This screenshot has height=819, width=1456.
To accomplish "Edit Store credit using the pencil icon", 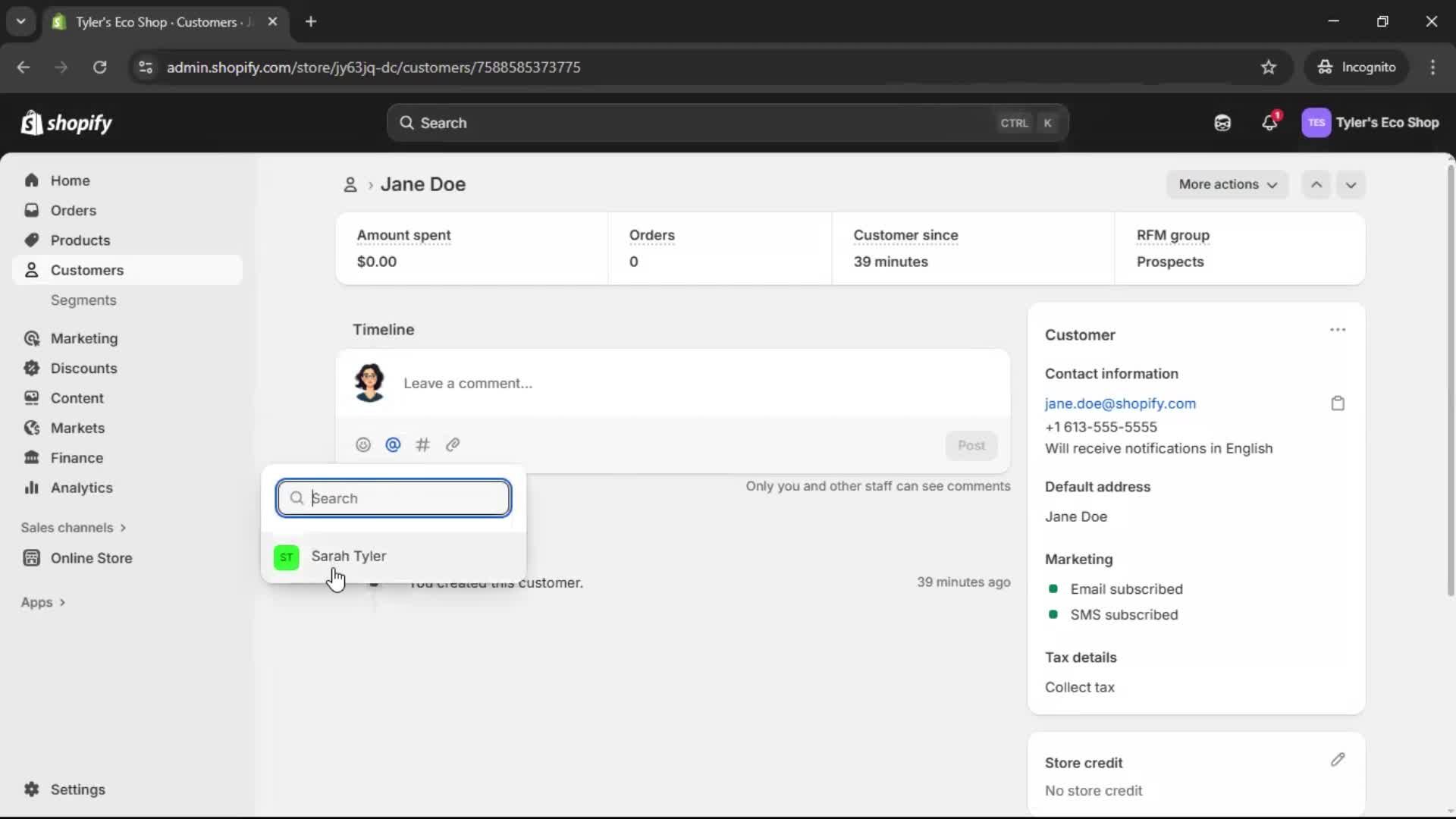I will pos(1338,760).
